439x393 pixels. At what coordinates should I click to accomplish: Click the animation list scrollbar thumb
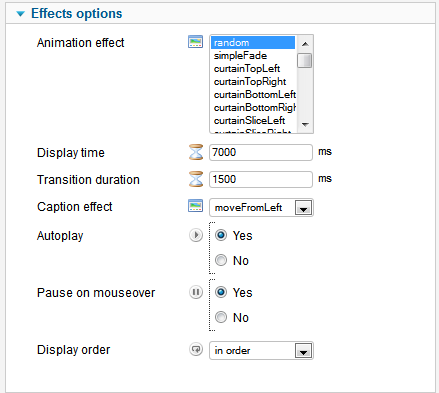[x=304, y=61]
